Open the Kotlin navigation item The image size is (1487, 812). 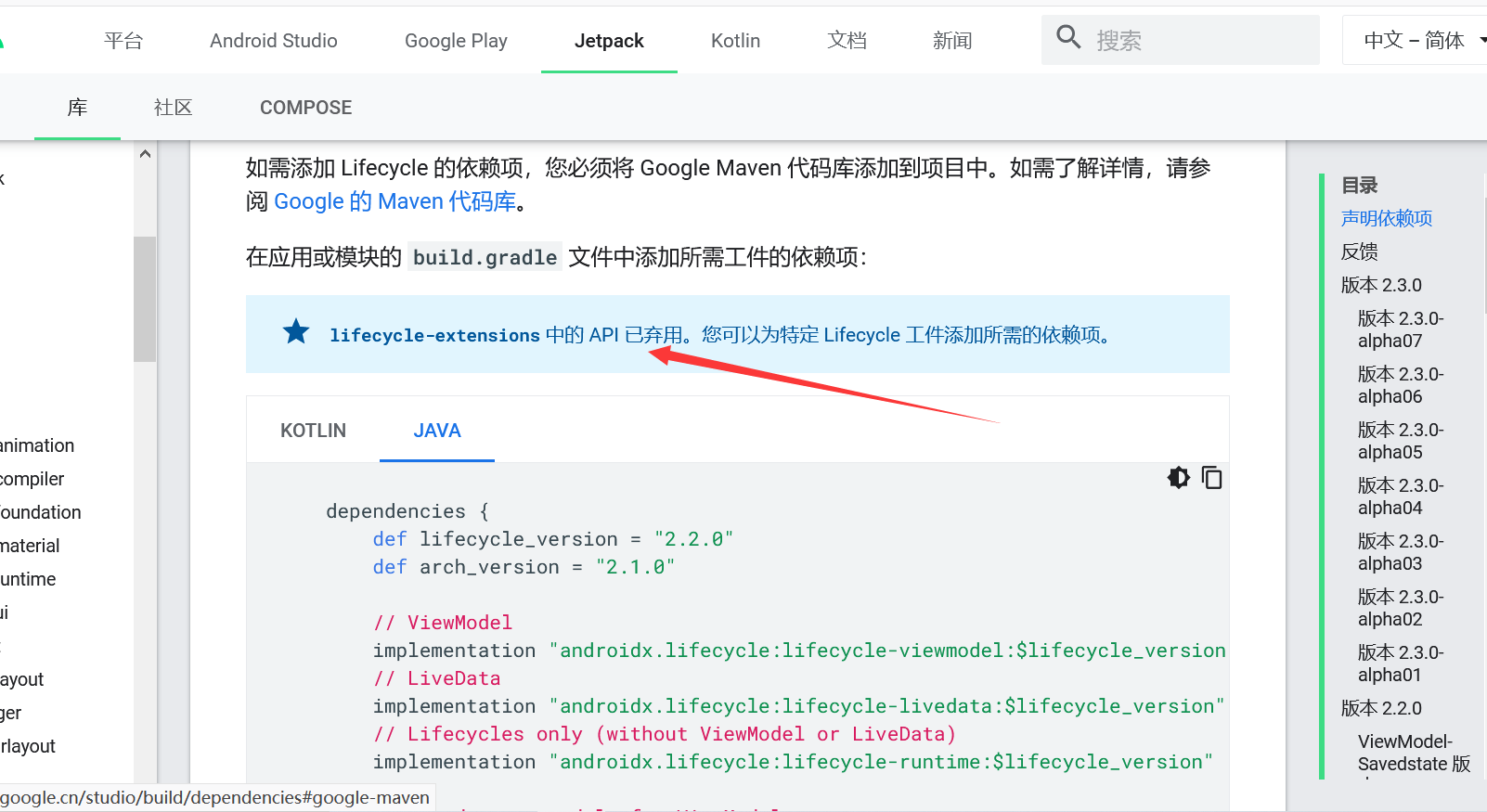(735, 41)
